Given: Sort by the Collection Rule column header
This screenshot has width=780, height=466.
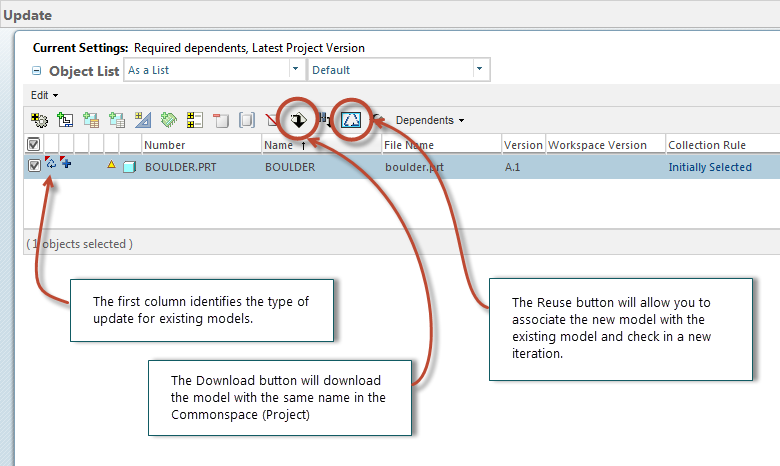Looking at the screenshot, I should click(x=707, y=145).
